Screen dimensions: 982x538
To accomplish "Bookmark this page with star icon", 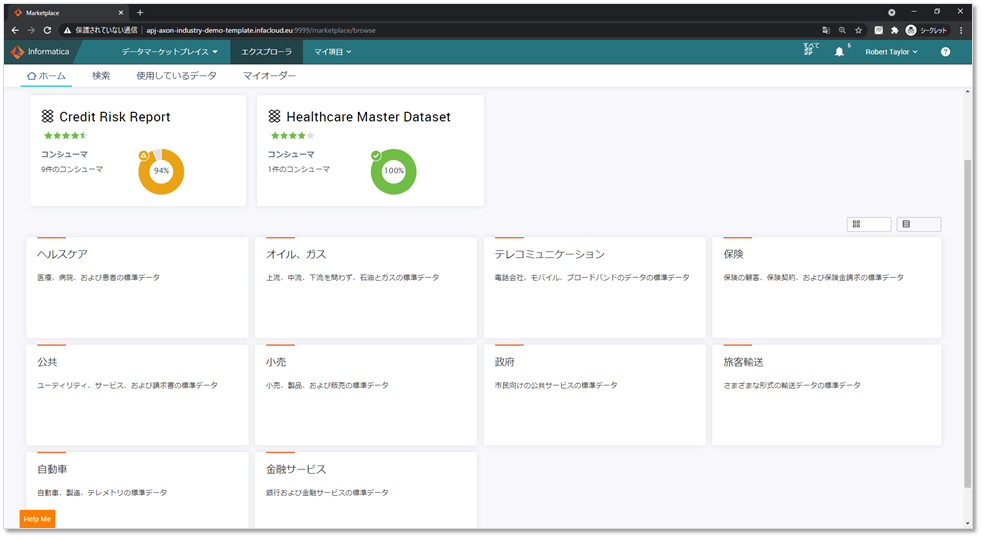I will click(859, 30).
